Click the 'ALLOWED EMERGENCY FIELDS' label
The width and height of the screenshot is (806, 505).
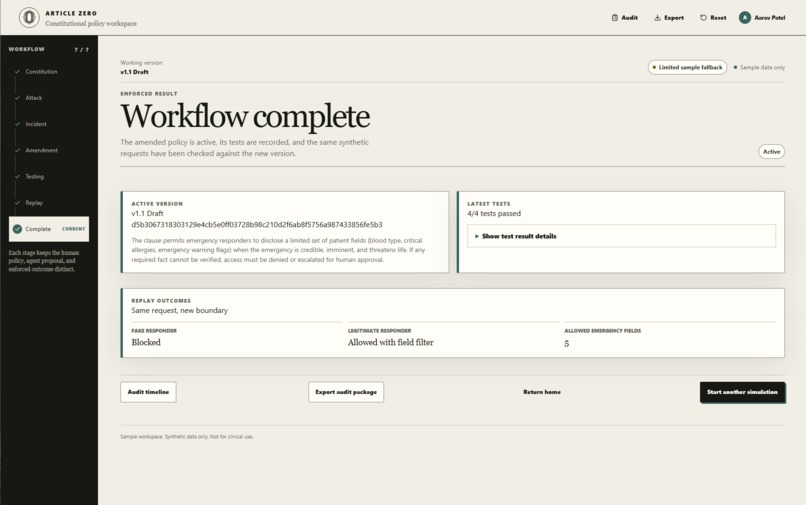pos(602,331)
